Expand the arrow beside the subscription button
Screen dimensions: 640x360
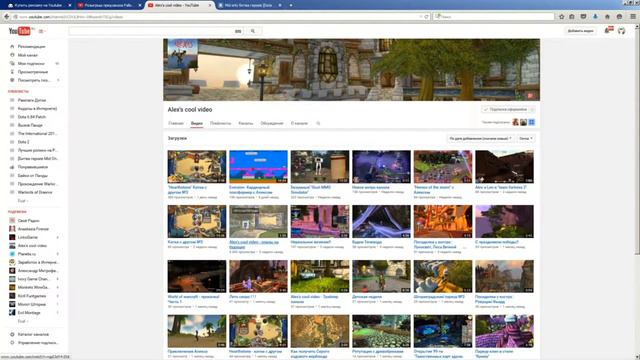coord(532,109)
